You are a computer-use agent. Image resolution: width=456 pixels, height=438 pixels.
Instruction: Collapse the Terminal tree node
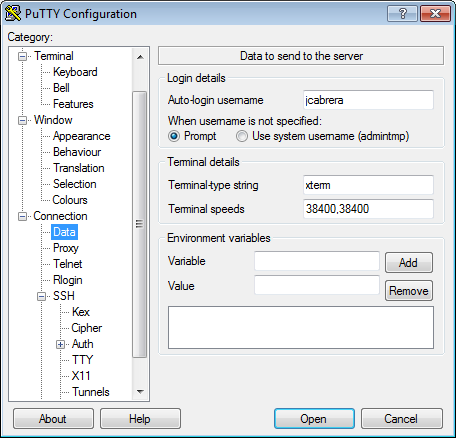(x=22, y=56)
